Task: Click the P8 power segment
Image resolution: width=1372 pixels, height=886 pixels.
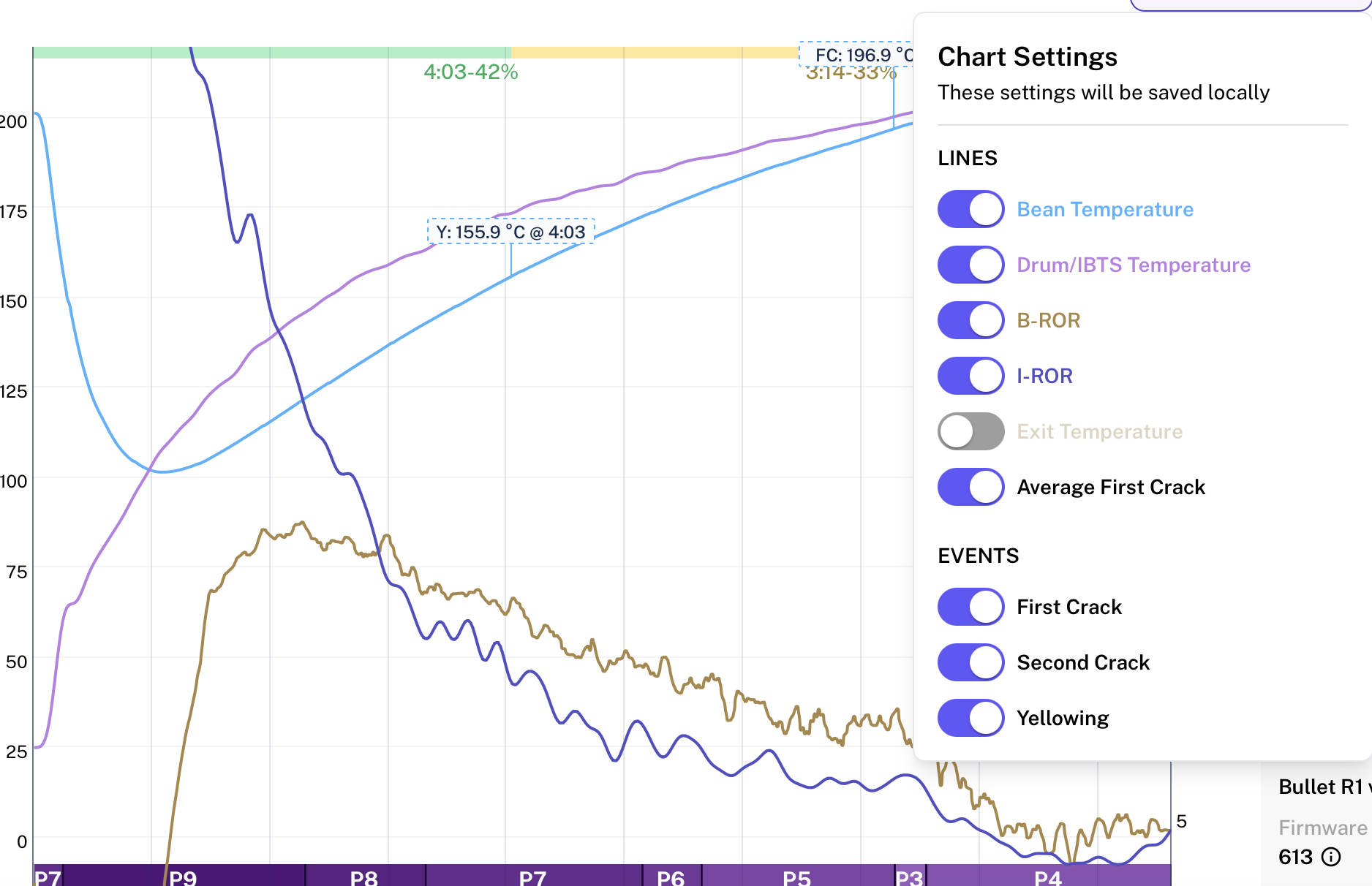Action: click(364, 876)
